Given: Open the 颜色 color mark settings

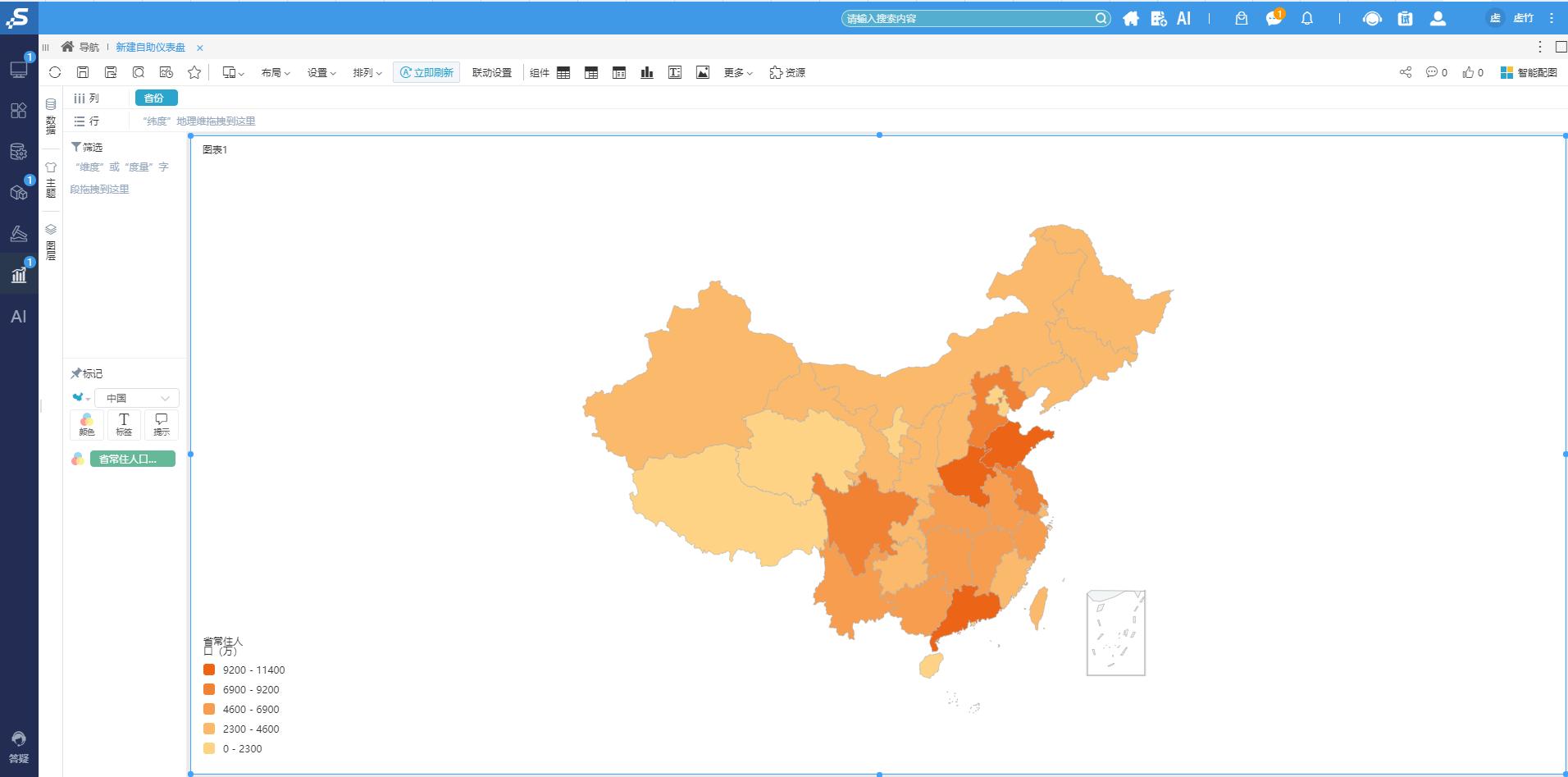Looking at the screenshot, I should (x=86, y=424).
